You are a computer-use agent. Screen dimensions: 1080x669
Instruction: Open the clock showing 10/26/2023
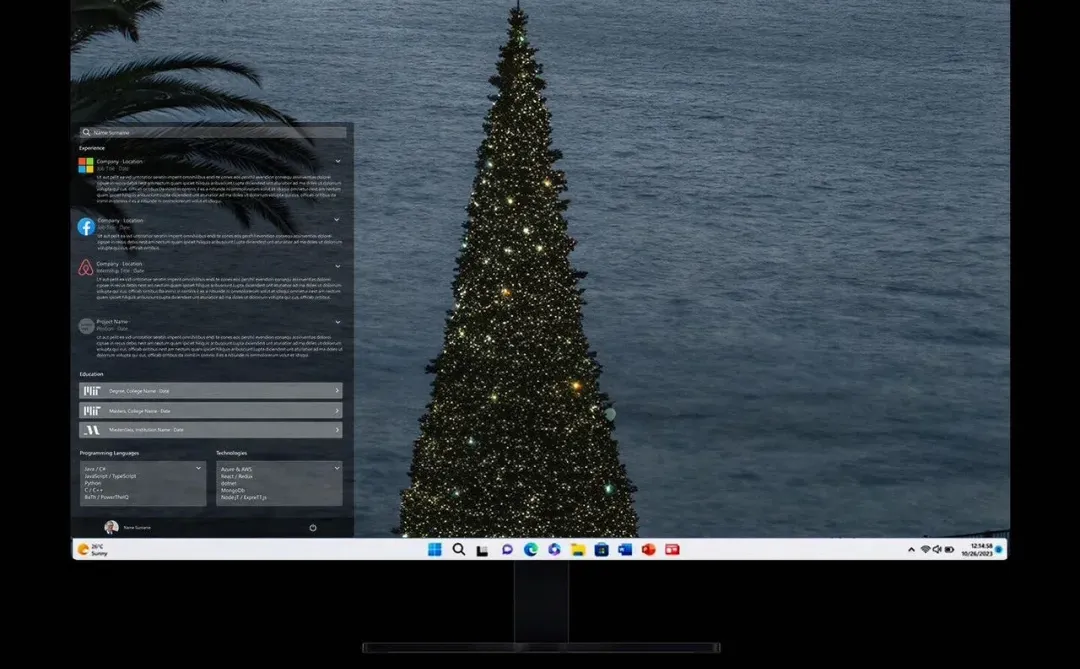pyautogui.click(x=977, y=549)
